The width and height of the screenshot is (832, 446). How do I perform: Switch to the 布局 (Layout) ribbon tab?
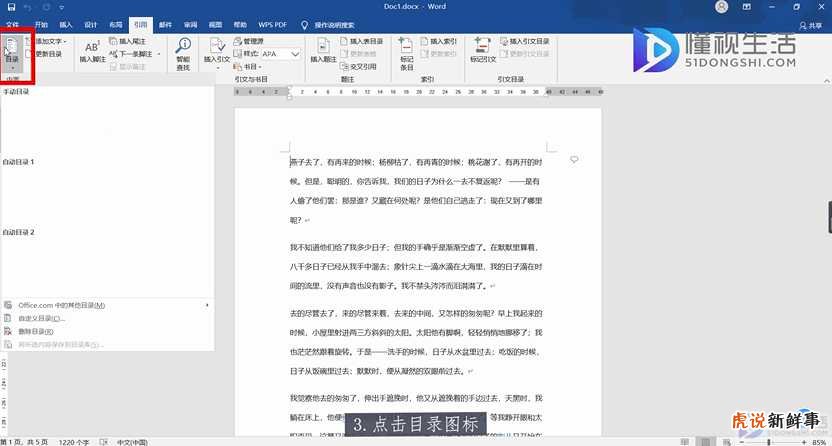[116, 25]
